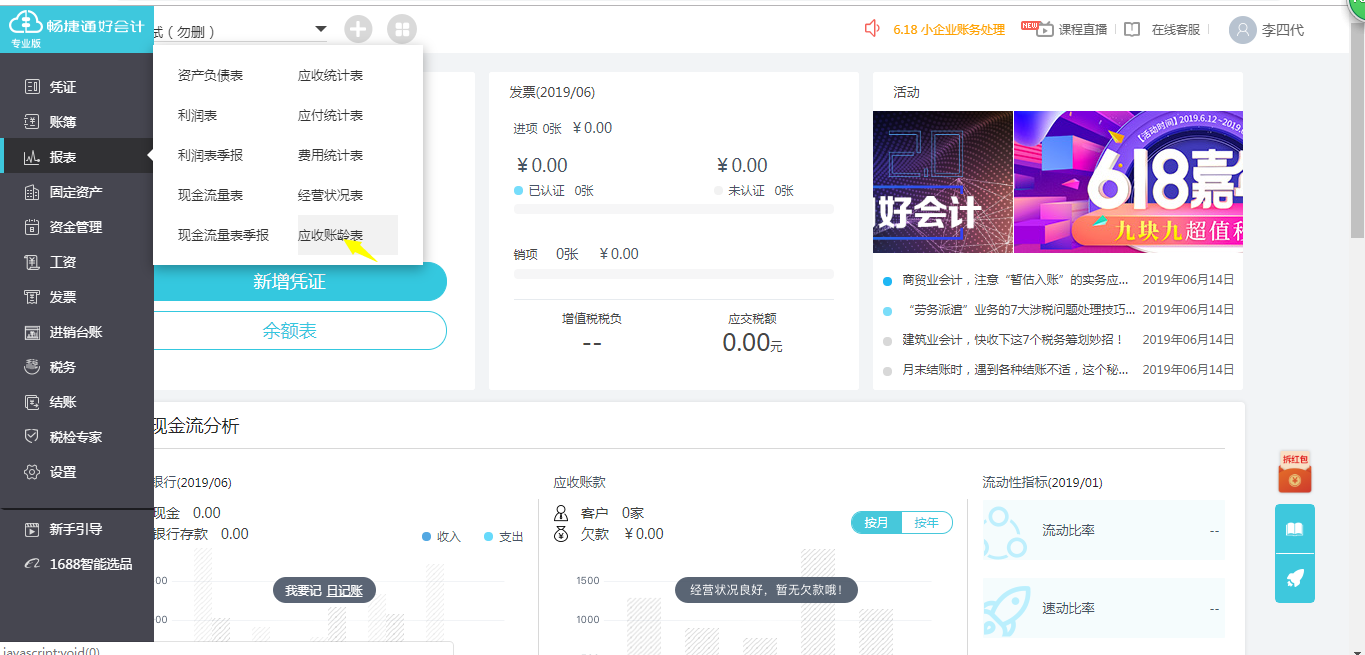Viewport: 1365px width, 655px height.
Task: Click the 余额表 button
Action: pyautogui.click(x=290, y=331)
